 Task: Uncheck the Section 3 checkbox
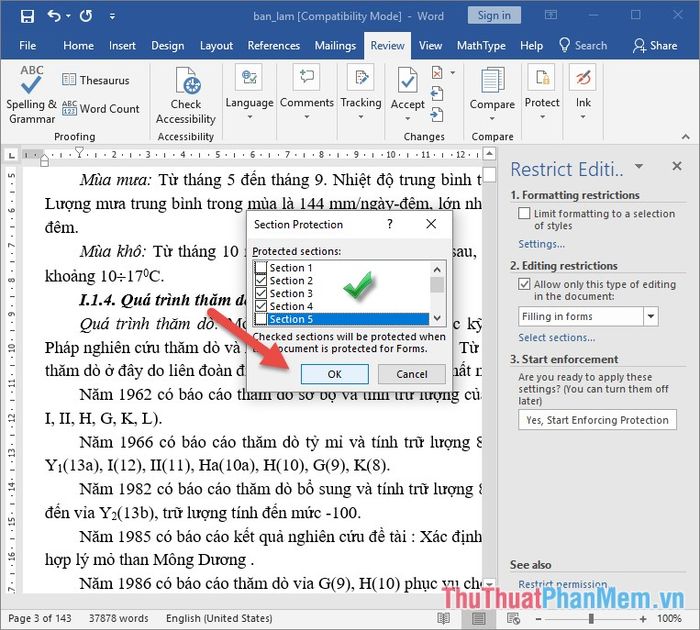tap(261, 293)
